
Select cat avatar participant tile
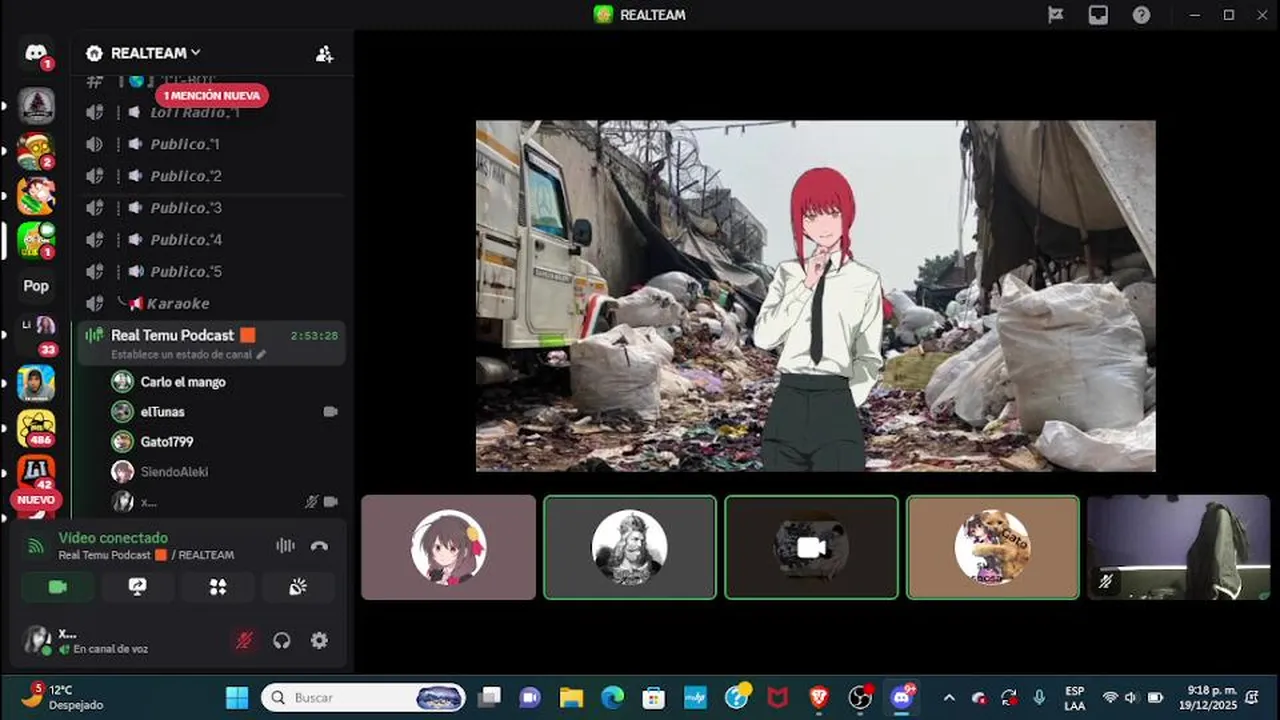click(993, 547)
